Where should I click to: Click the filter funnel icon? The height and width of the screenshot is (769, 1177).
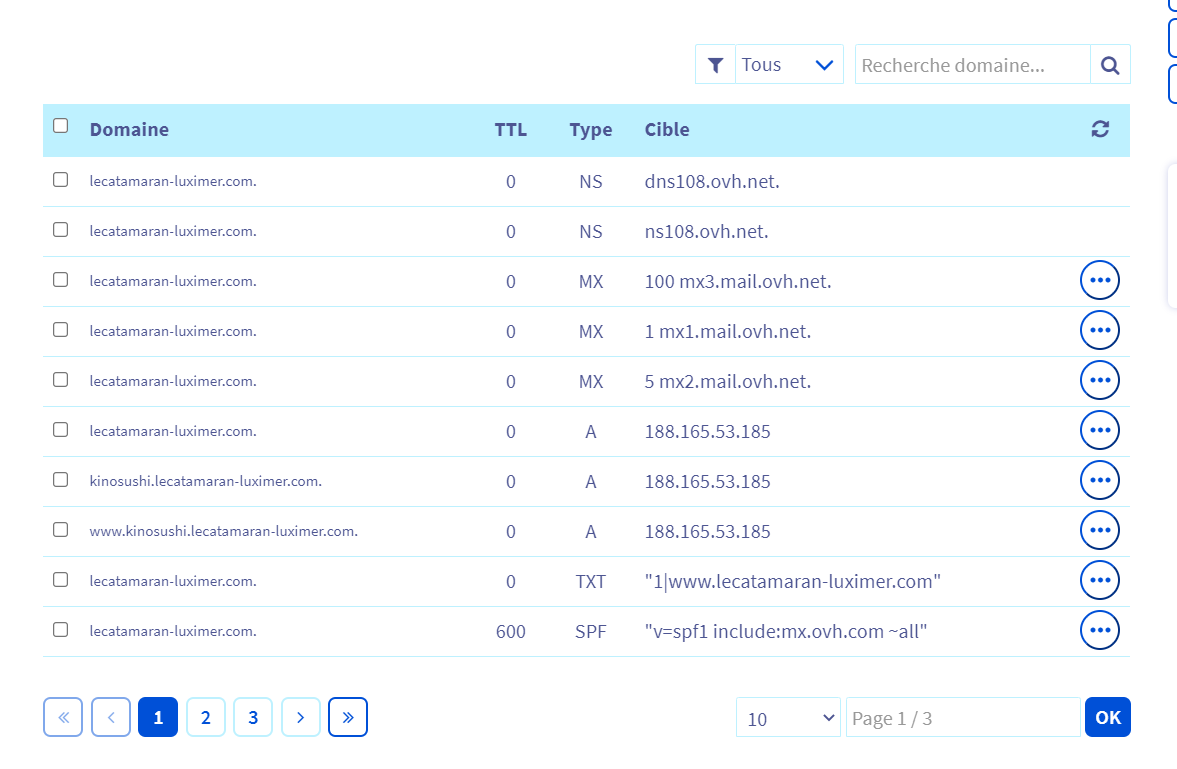pyautogui.click(x=715, y=65)
